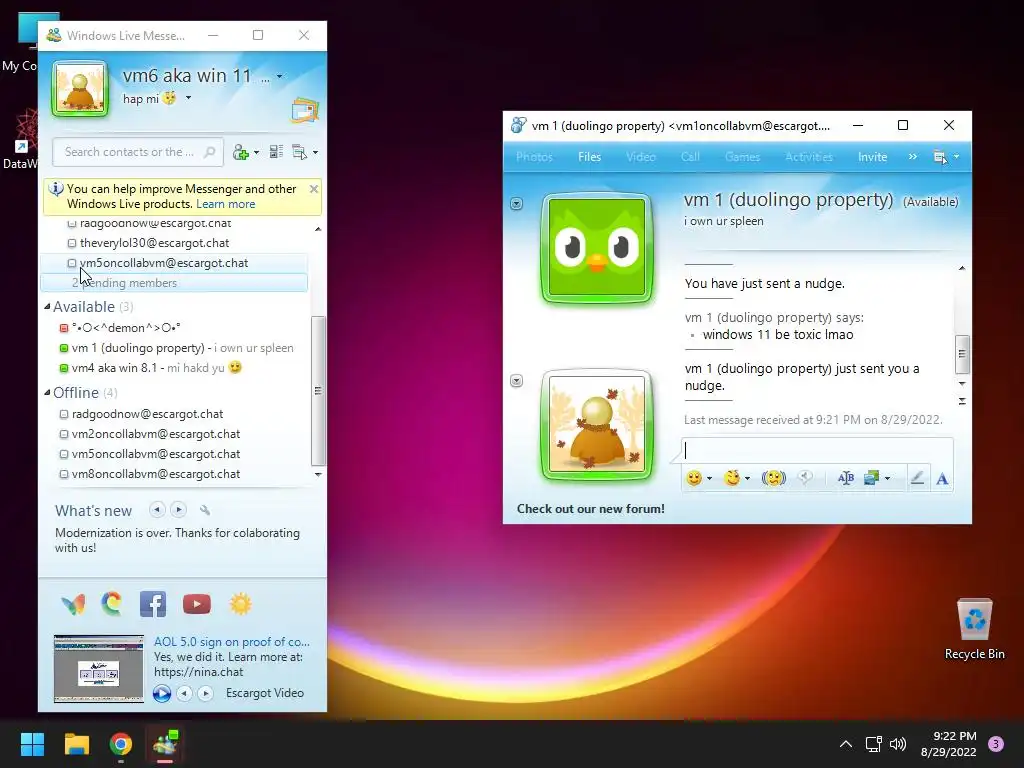Open the Add a contact dropdown arrow
Image resolution: width=1024 pixels, height=768 pixels.
pyautogui.click(x=256, y=153)
